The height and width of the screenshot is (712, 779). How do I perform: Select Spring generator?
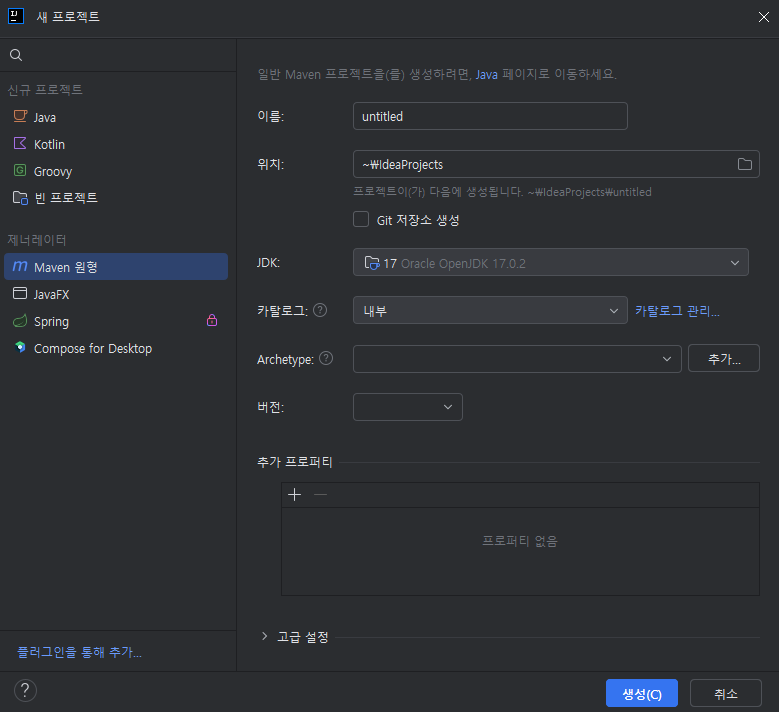click(x=116, y=321)
